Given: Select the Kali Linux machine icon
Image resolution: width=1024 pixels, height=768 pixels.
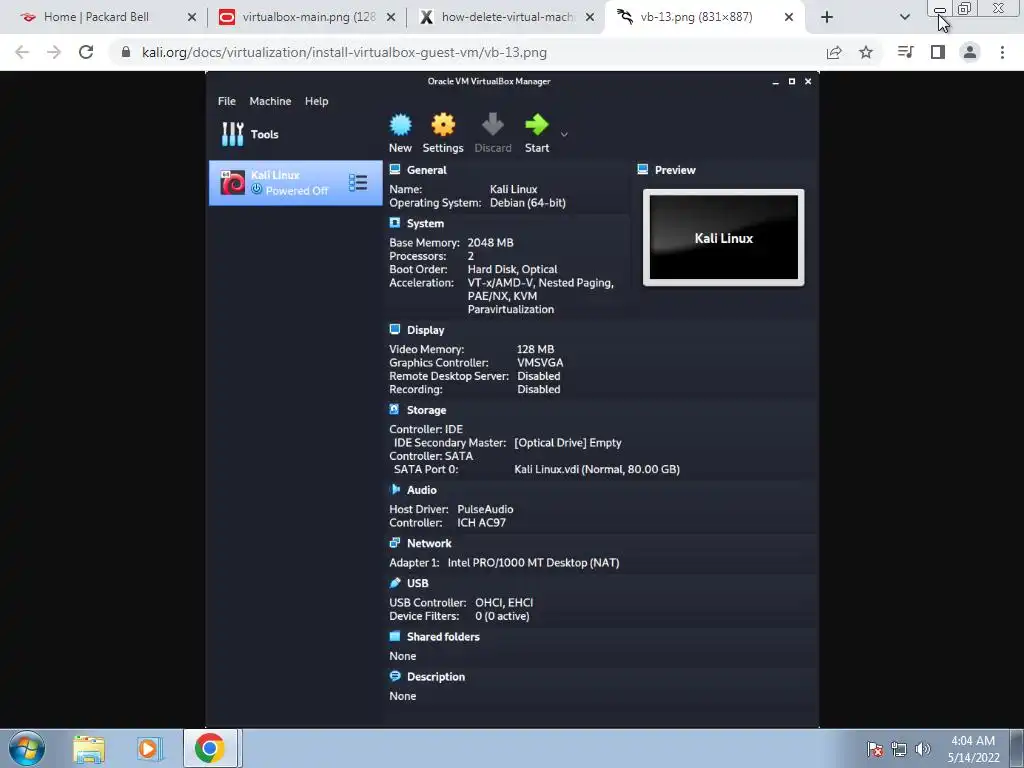Looking at the screenshot, I should [232, 183].
